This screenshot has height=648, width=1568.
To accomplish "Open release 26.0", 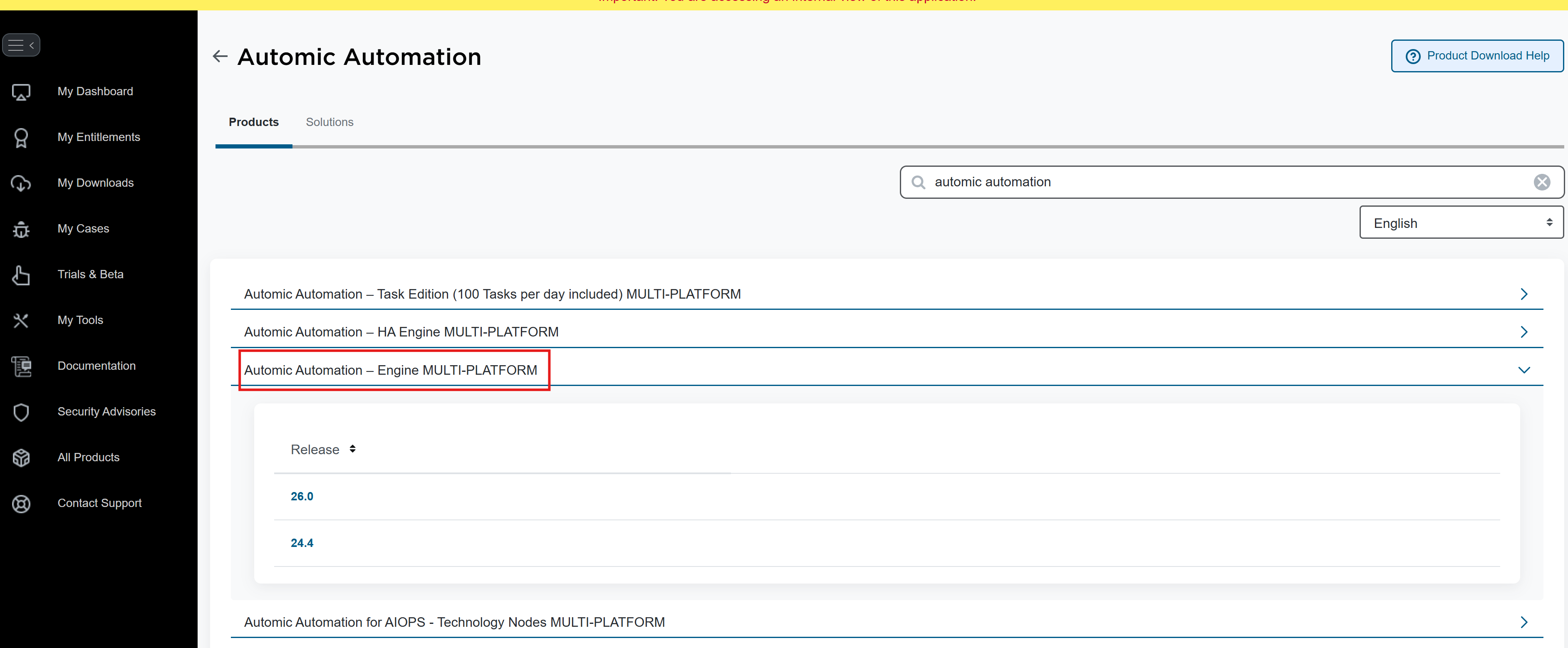I will point(302,497).
